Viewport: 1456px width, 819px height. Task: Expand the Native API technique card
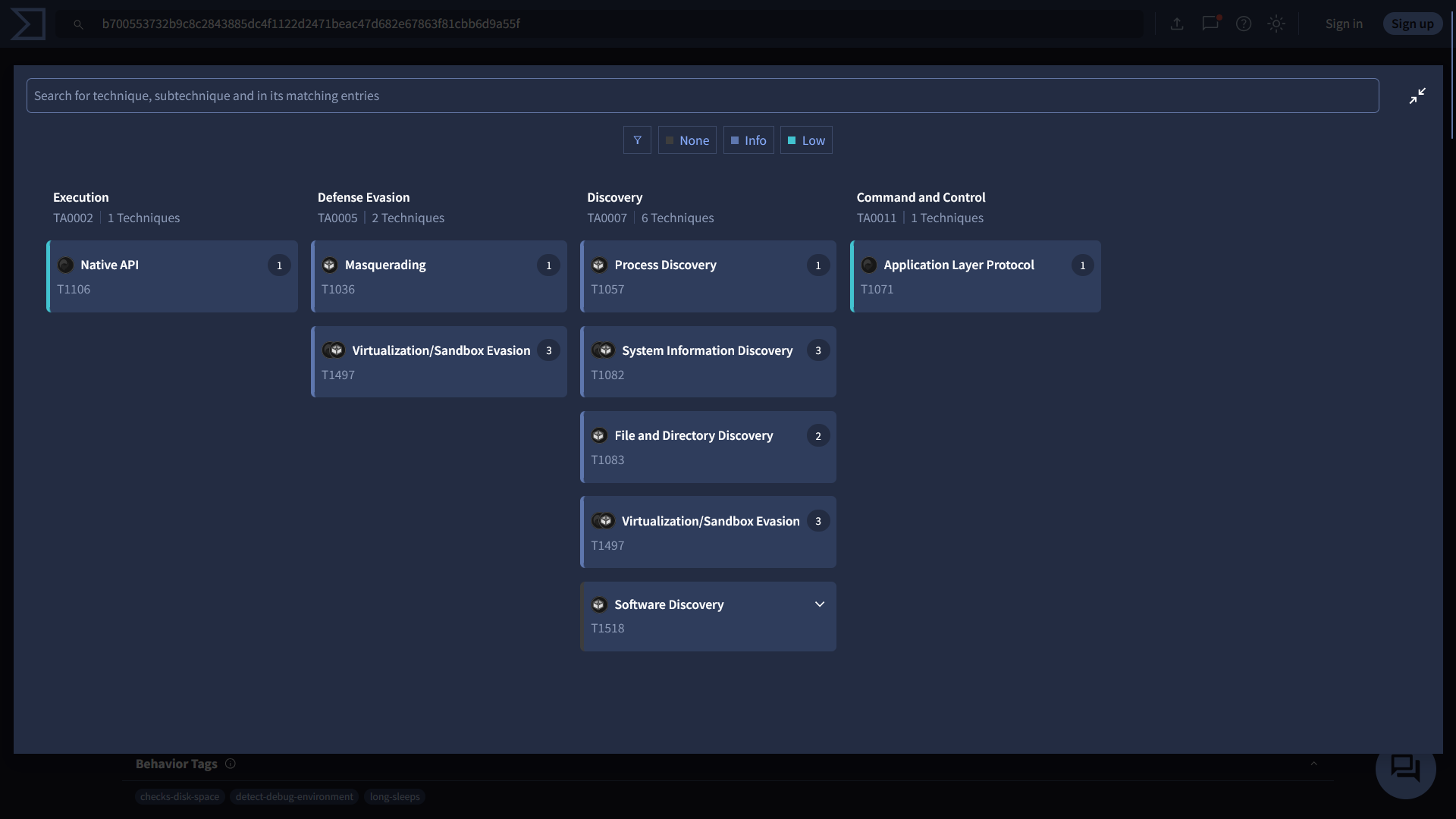pos(172,276)
